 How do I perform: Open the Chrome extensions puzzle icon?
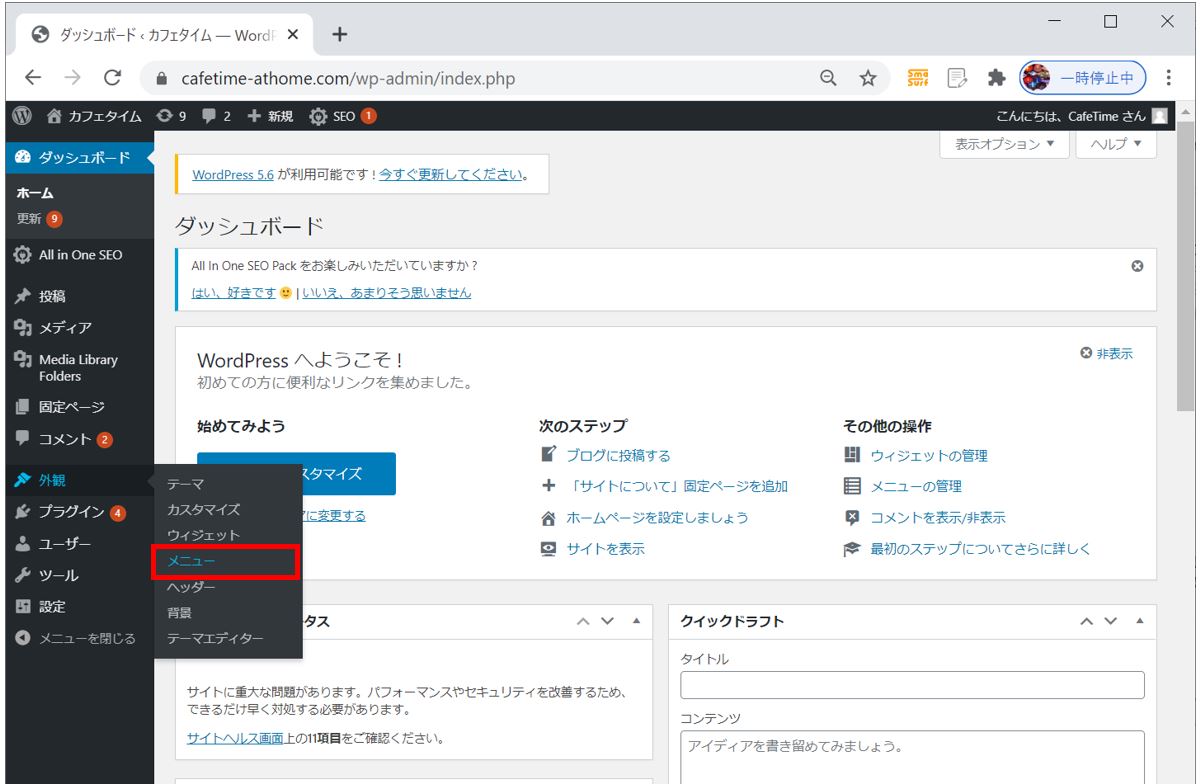(x=995, y=78)
